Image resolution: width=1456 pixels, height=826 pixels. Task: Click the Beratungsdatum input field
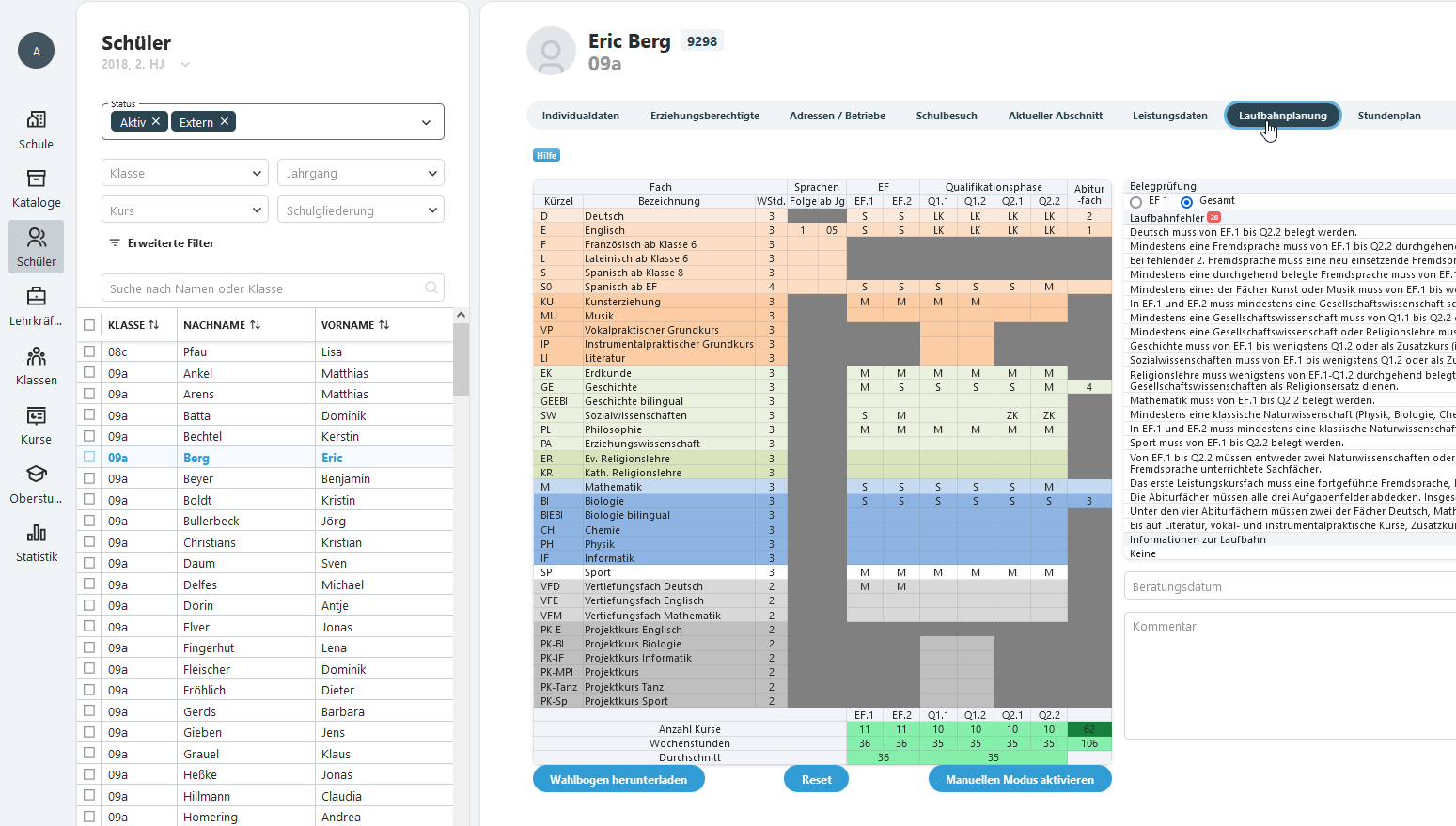pos(1290,586)
